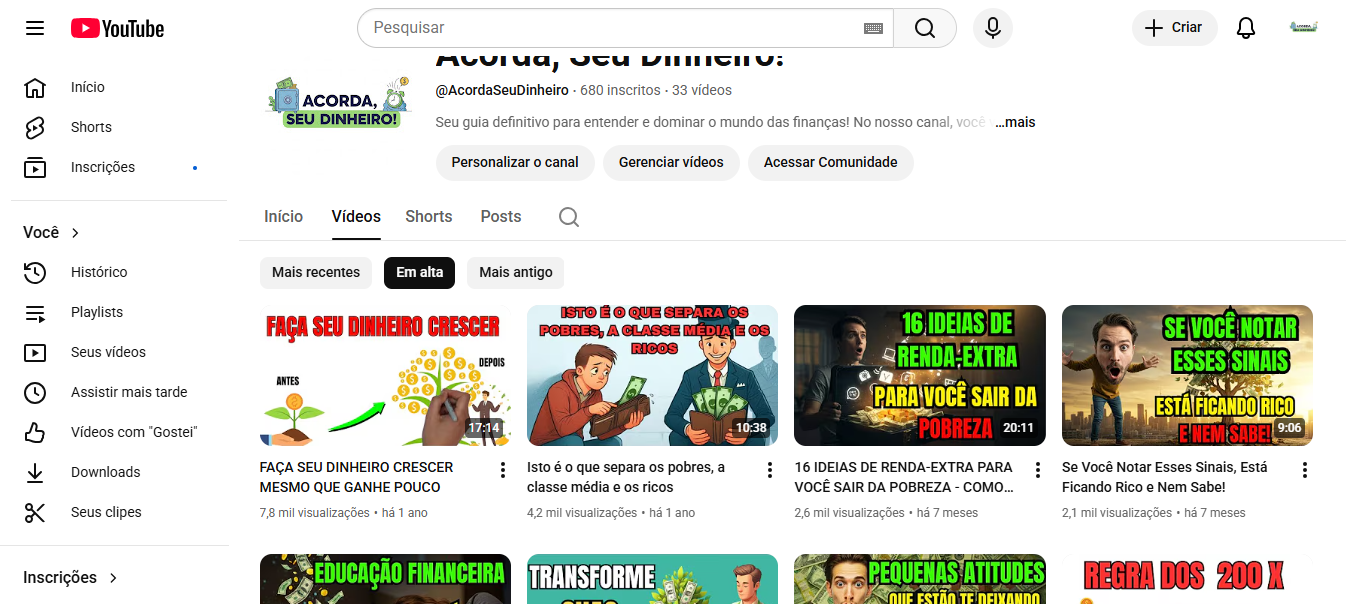Start voice search with microphone
The height and width of the screenshot is (604, 1346).
(x=993, y=28)
